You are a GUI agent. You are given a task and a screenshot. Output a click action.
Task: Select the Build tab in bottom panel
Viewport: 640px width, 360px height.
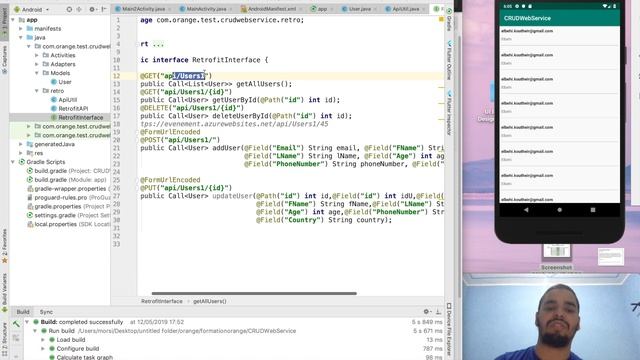click(x=23, y=312)
